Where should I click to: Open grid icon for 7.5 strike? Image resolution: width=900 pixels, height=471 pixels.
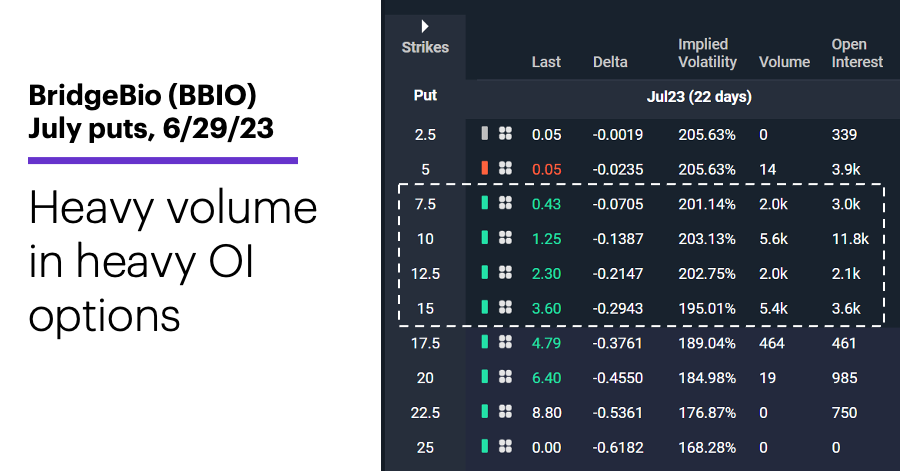pyautogui.click(x=505, y=203)
